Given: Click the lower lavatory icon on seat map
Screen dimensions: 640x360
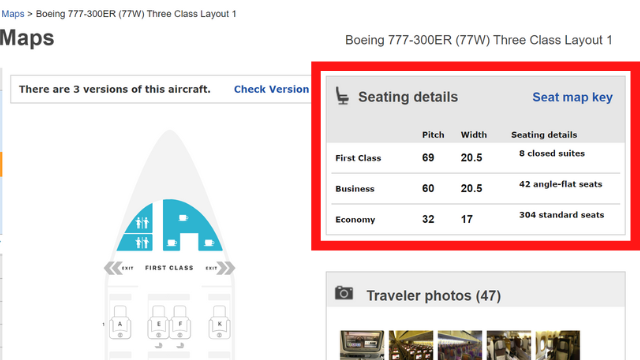Looking at the screenshot, I should coord(142,243).
